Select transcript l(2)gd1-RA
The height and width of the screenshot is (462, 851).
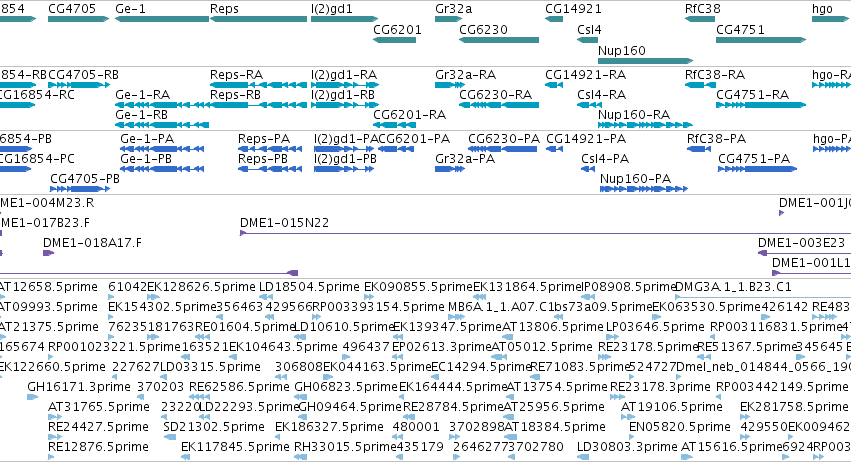point(345,85)
